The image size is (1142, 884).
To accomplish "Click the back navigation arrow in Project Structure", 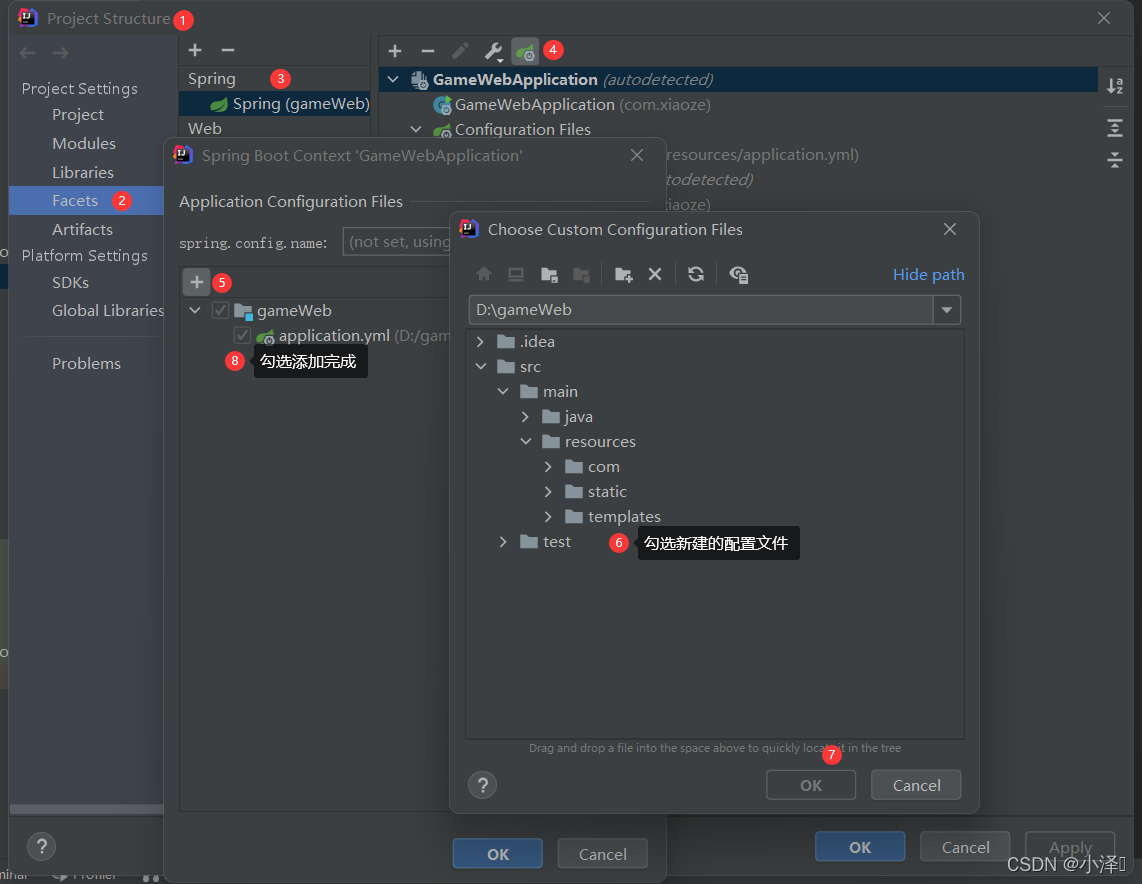I will [x=28, y=53].
